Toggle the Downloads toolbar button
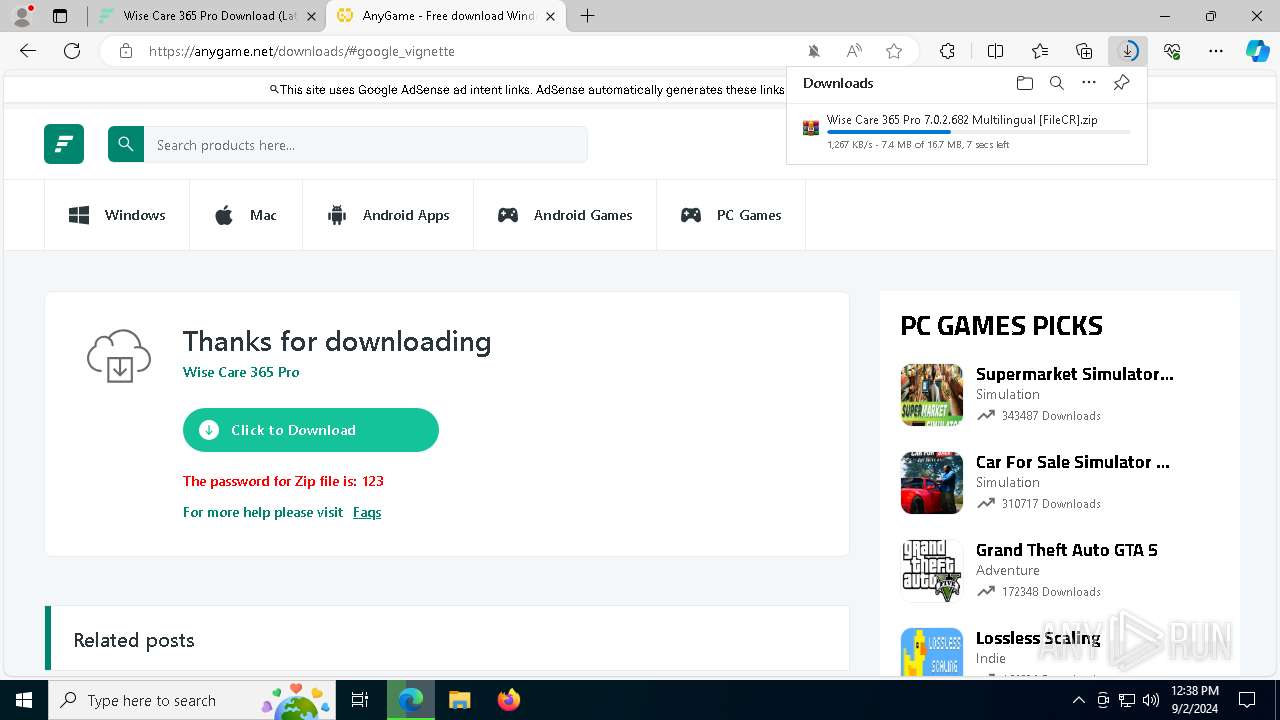 click(x=1128, y=51)
